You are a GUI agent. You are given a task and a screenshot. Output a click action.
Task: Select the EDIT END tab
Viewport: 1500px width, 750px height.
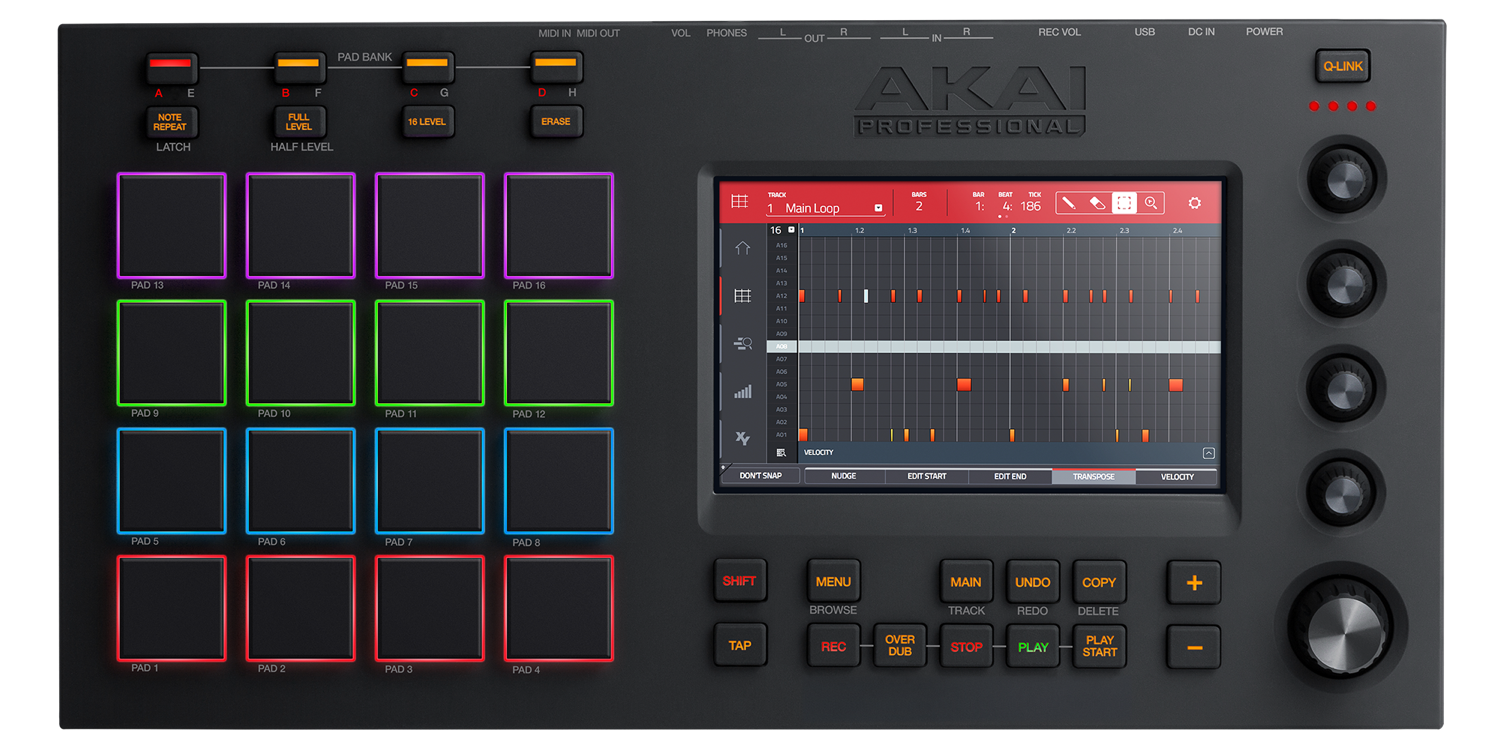(x=1010, y=476)
